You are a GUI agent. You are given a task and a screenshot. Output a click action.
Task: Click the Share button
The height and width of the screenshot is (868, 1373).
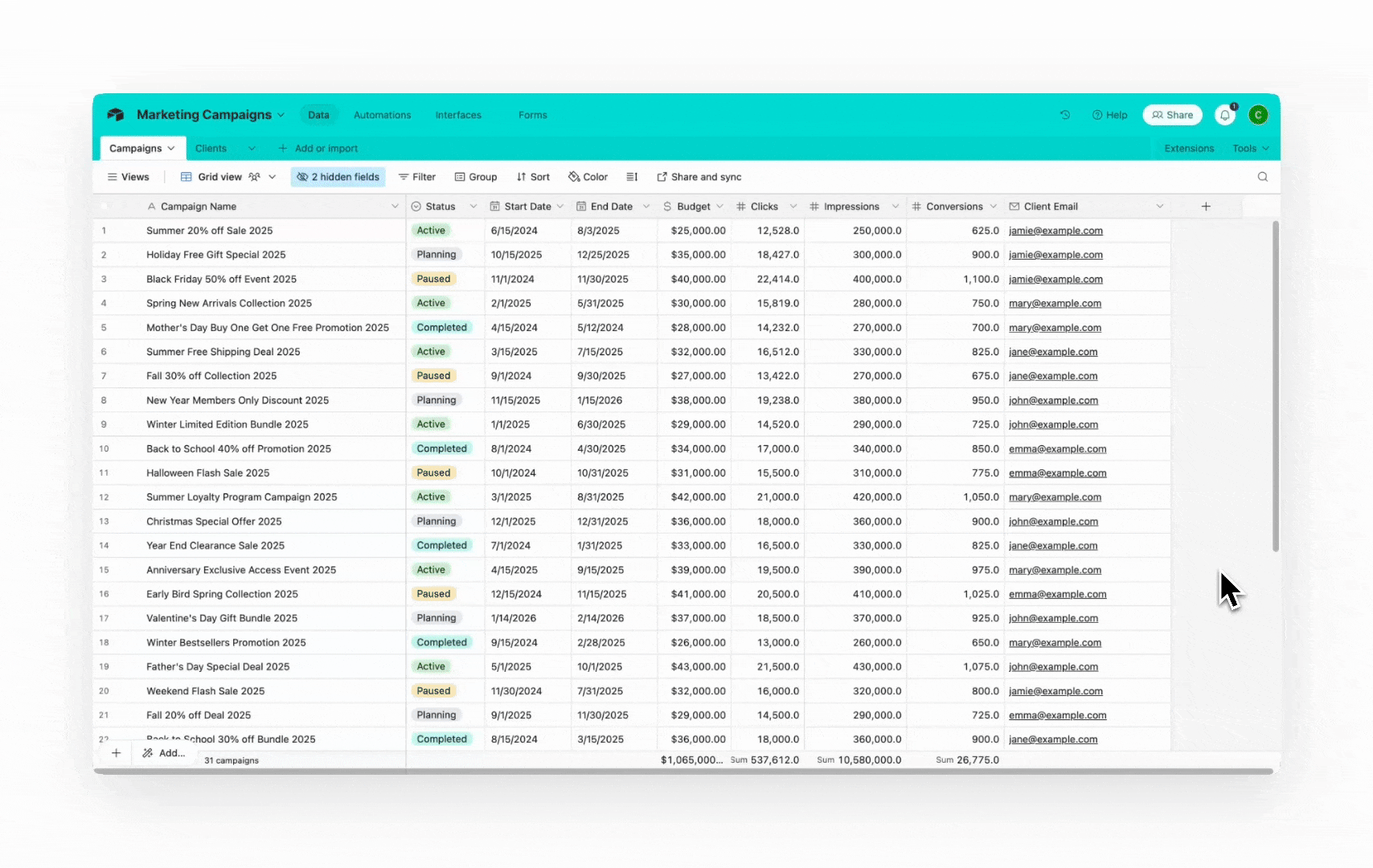click(1172, 114)
